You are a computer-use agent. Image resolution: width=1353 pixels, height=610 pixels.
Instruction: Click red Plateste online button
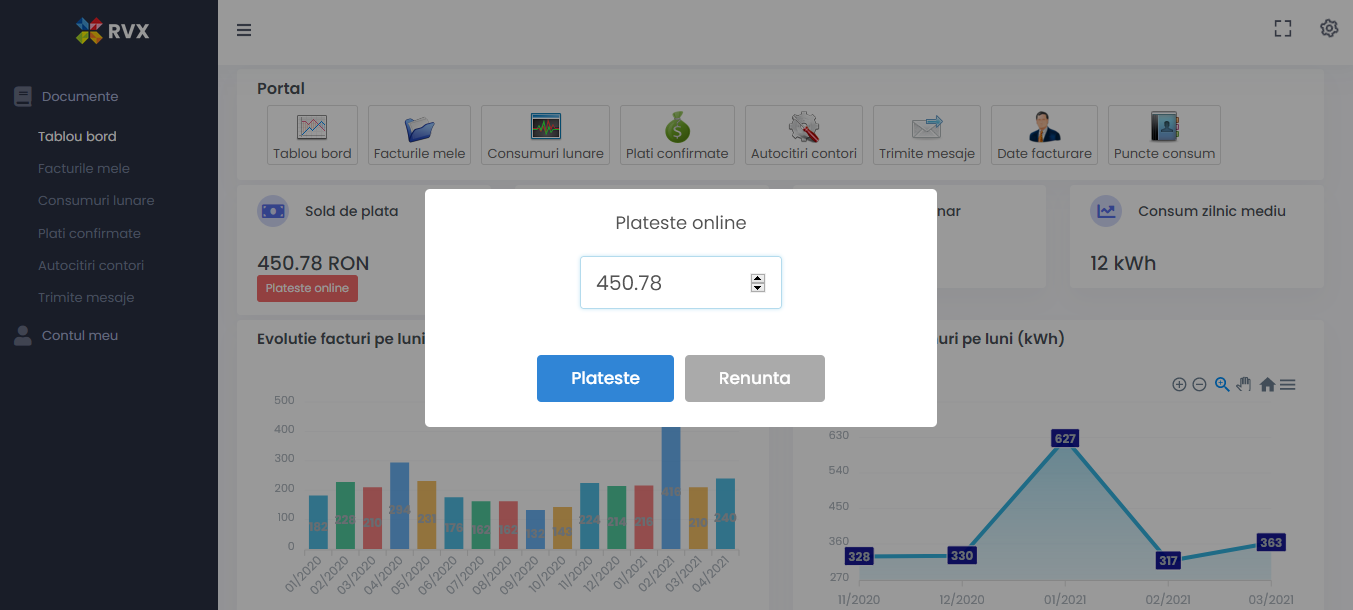[x=307, y=288]
